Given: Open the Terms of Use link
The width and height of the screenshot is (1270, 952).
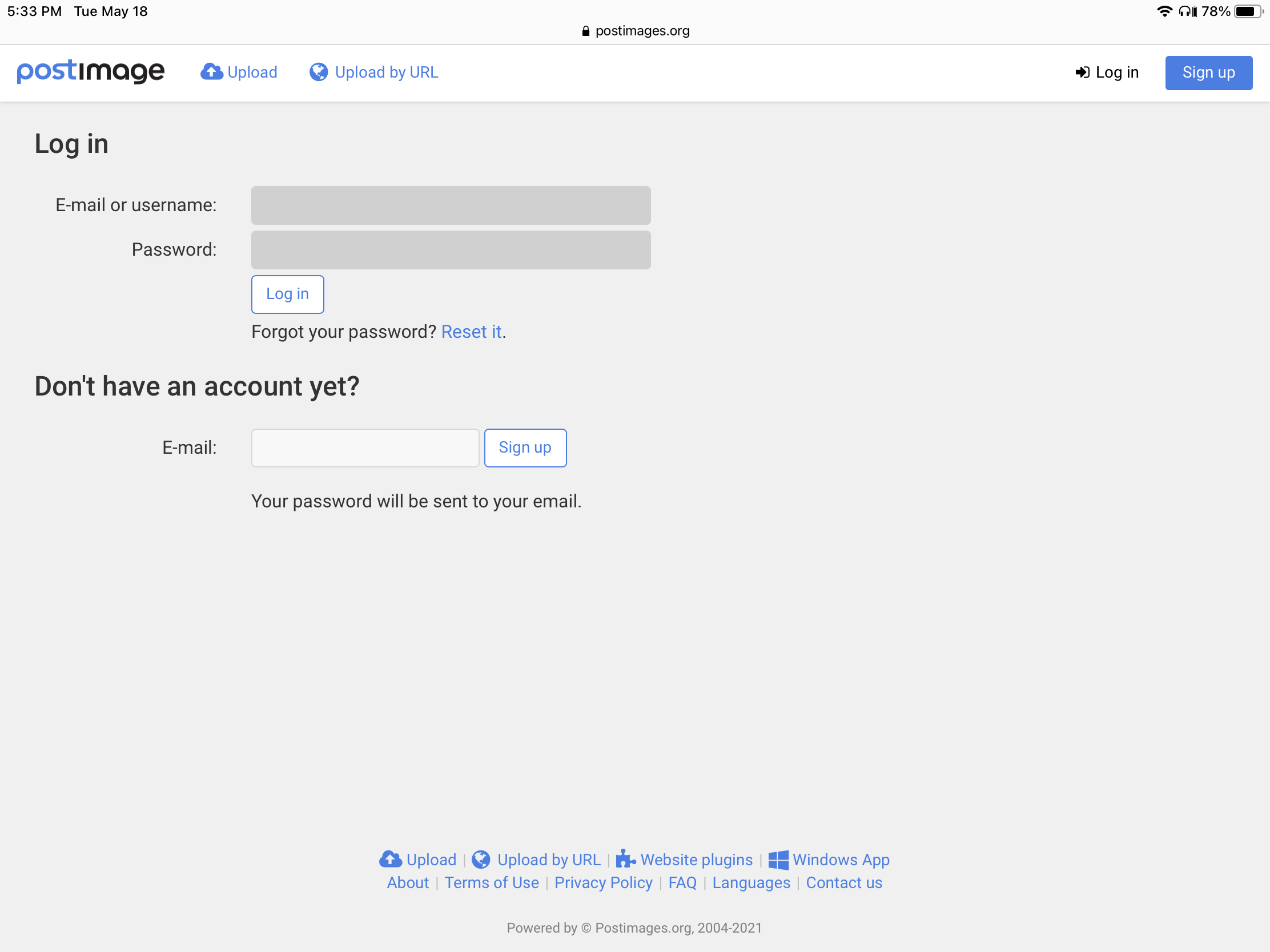Looking at the screenshot, I should (x=492, y=882).
